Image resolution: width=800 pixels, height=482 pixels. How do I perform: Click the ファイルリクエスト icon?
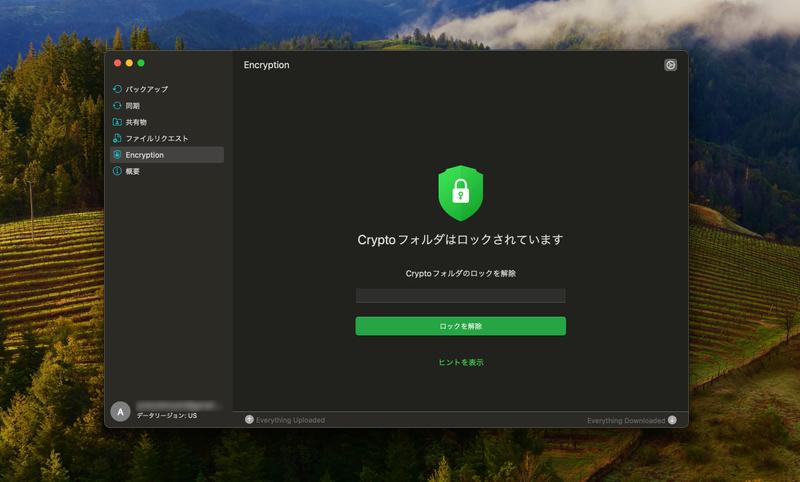click(x=117, y=138)
